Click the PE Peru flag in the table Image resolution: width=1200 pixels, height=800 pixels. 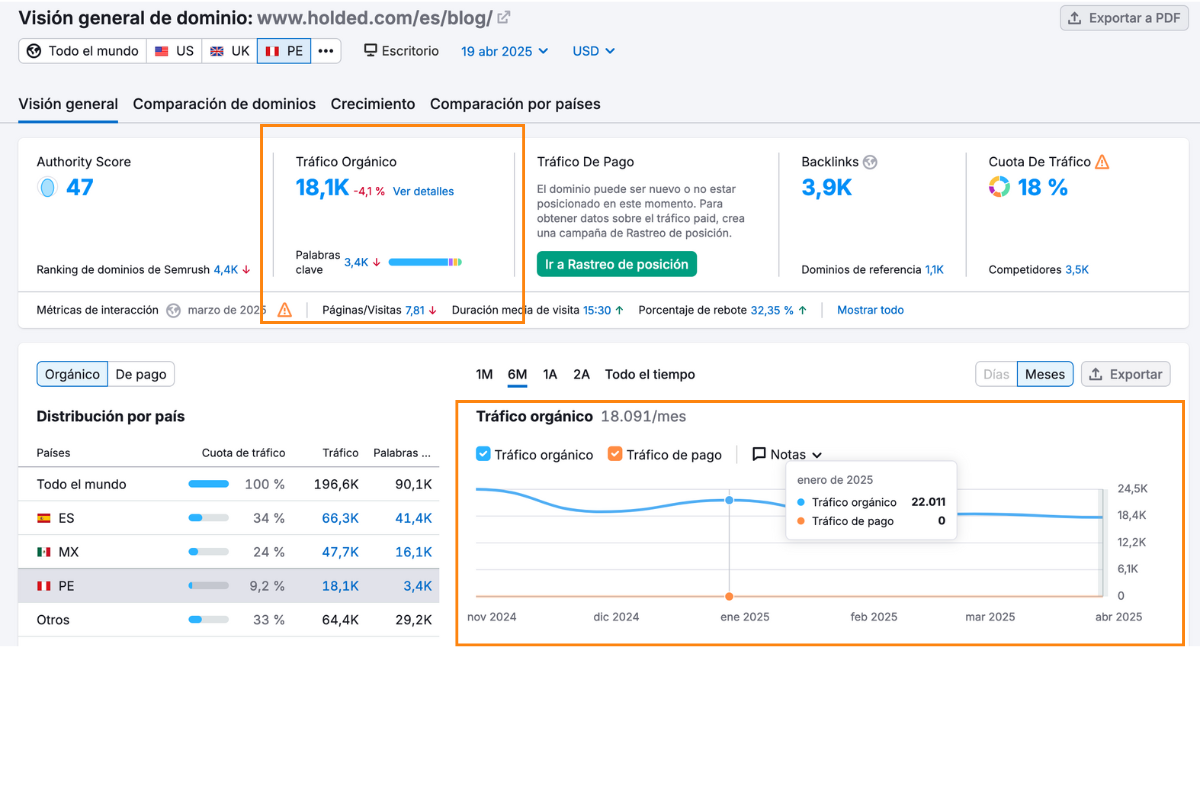click(44, 586)
